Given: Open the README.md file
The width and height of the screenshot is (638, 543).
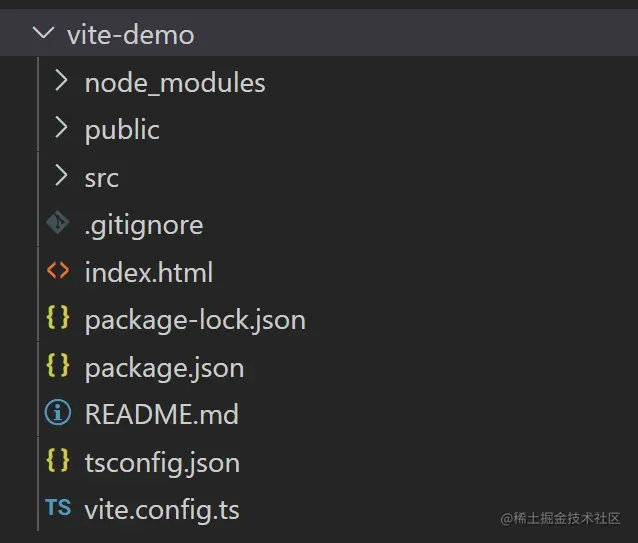Looking at the screenshot, I should (162, 414).
